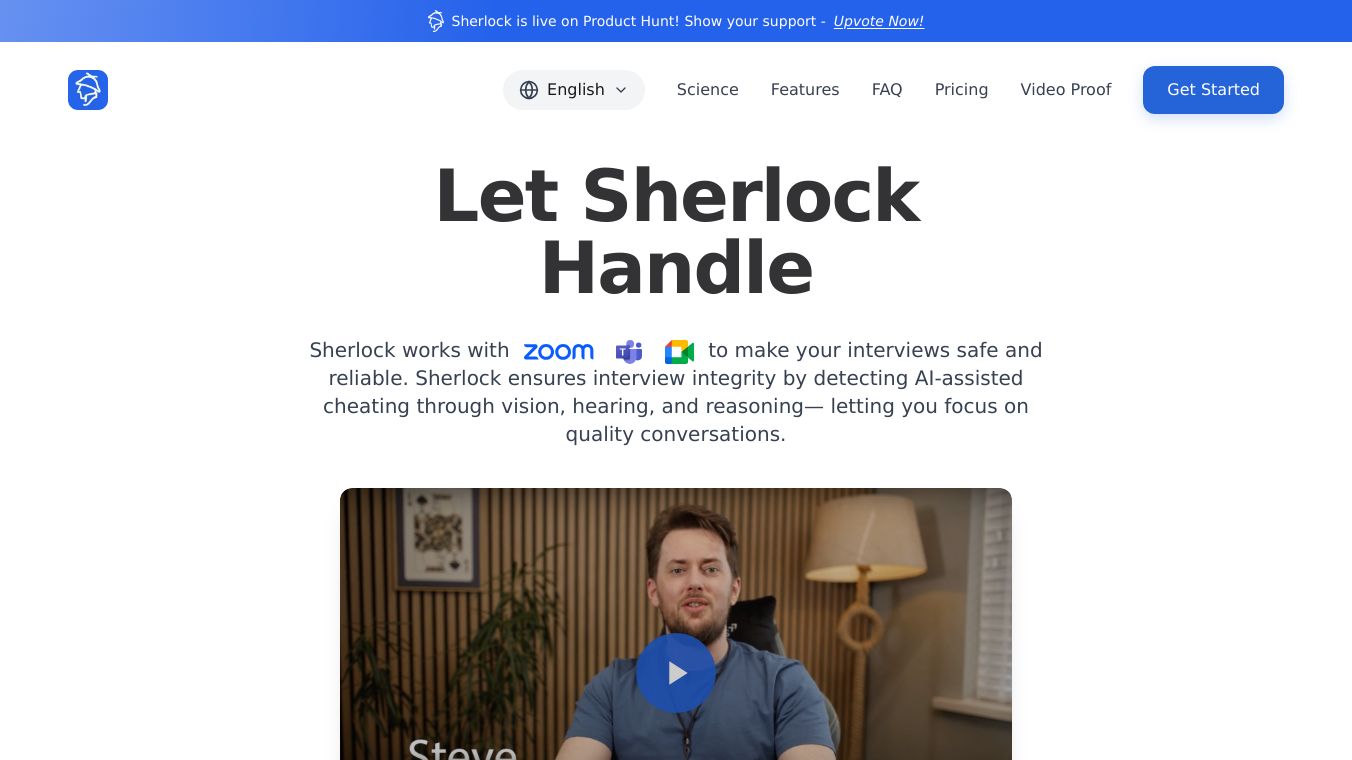This screenshot has height=760, width=1352.
Task: Click the Sherlock description paragraph
Action: [x=676, y=392]
